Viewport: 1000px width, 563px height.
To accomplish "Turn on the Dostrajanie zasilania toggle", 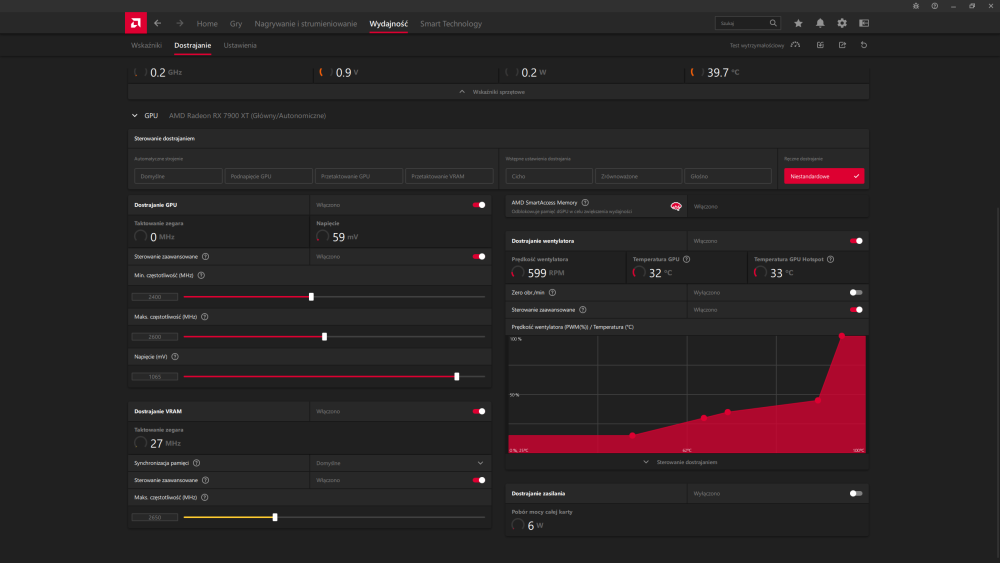I will coord(856,493).
